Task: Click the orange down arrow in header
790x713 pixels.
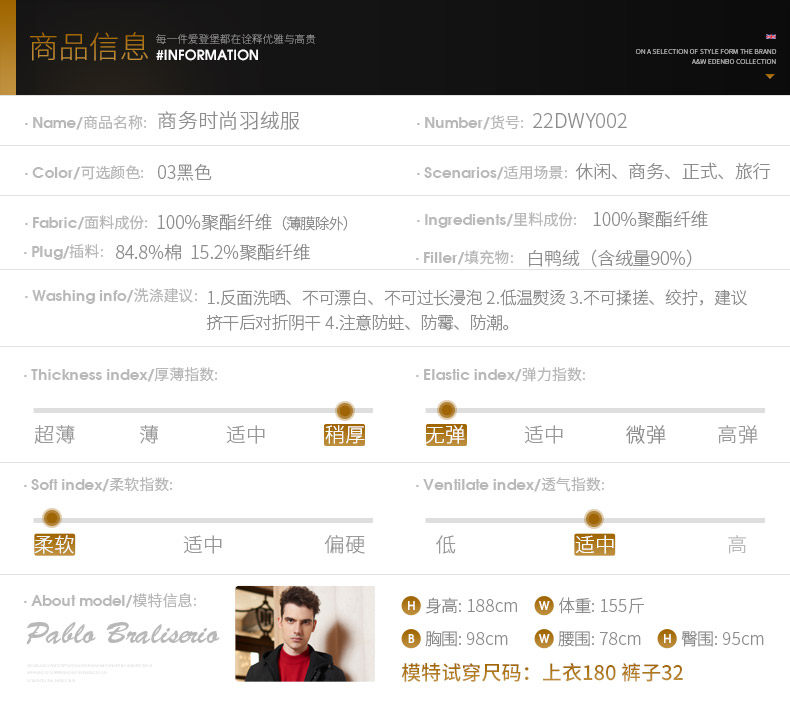Action: 770,77
